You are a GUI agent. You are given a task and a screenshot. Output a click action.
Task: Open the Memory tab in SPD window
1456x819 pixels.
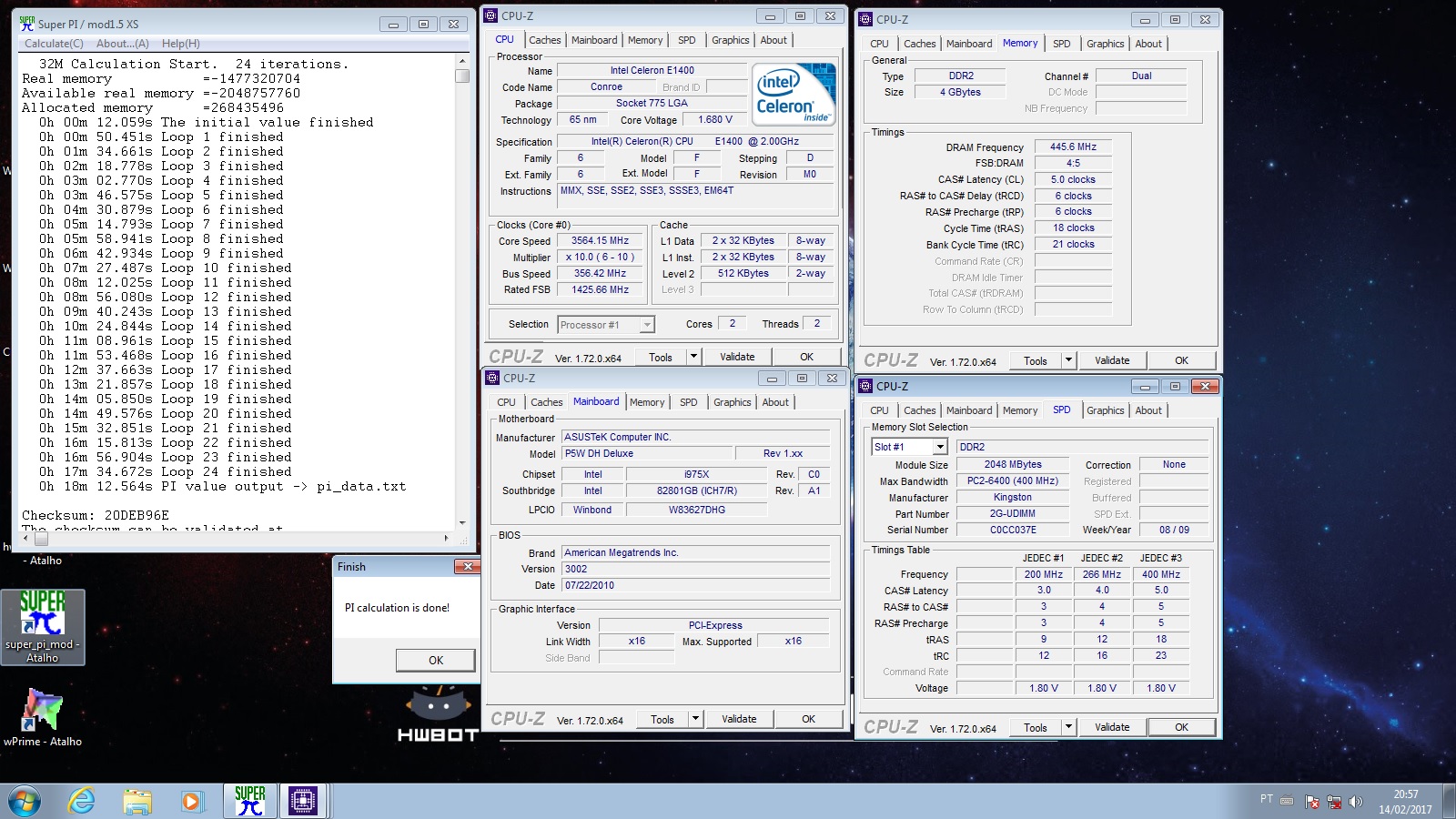[1020, 410]
